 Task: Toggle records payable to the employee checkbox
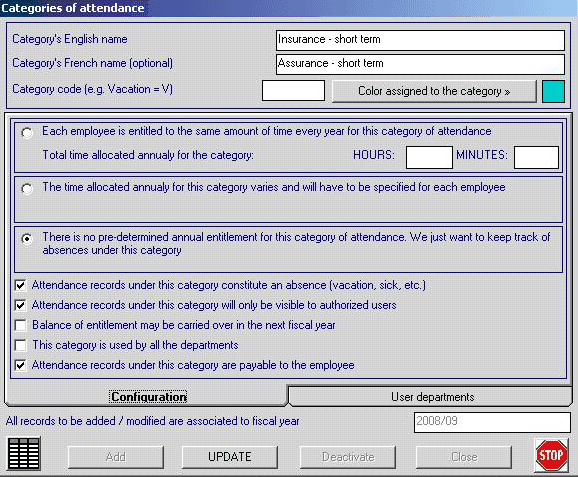[21, 365]
